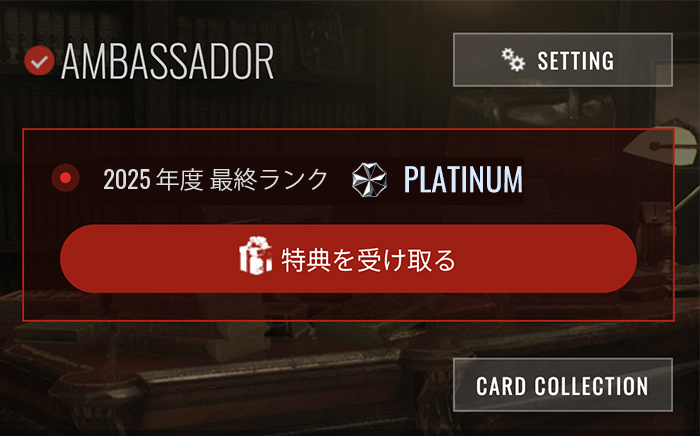The image size is (700, 436).
Task: Click the gift box icon
Action: point(256,256)
